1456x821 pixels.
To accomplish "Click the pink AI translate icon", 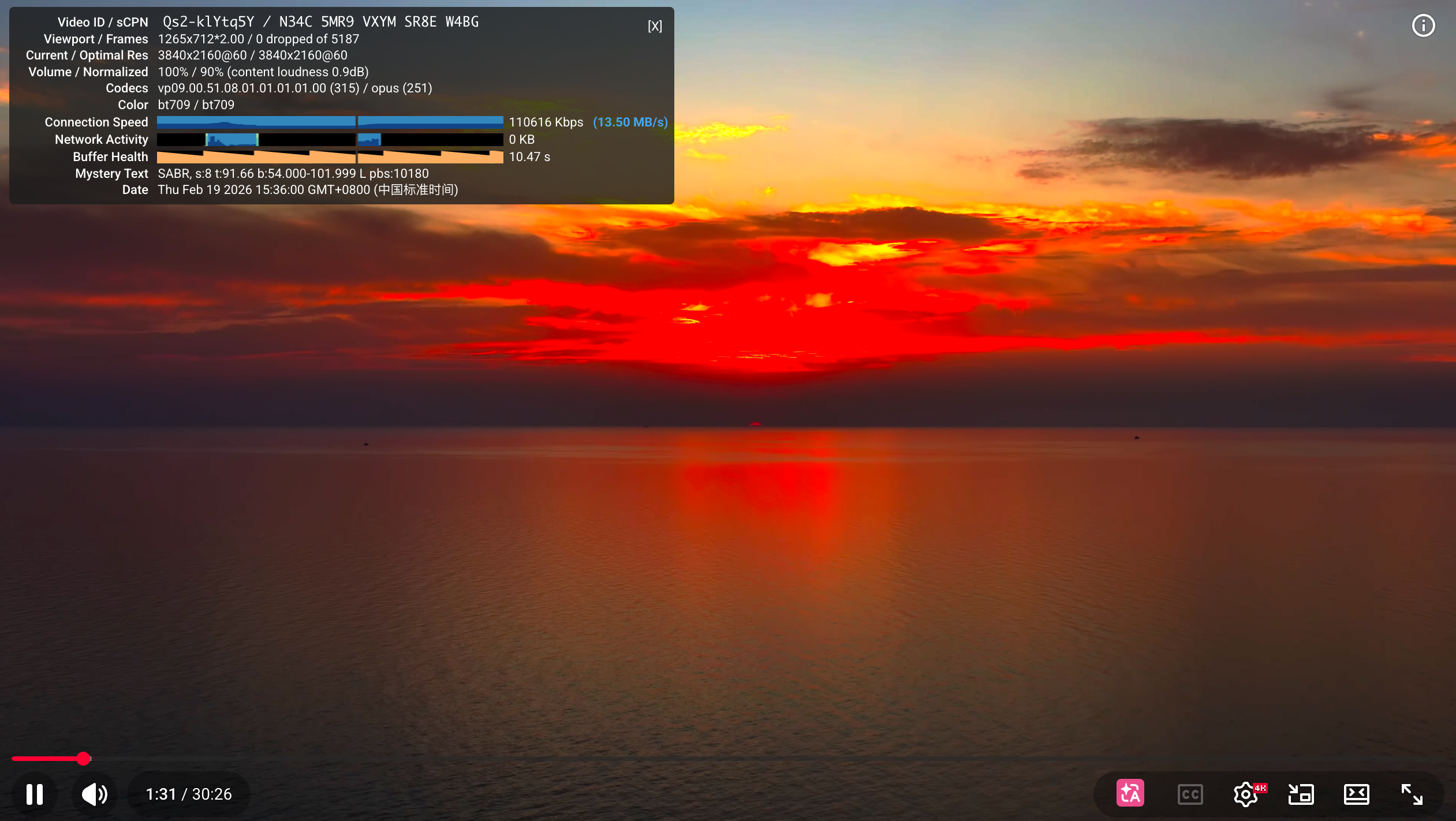I will coord(1130,794).
